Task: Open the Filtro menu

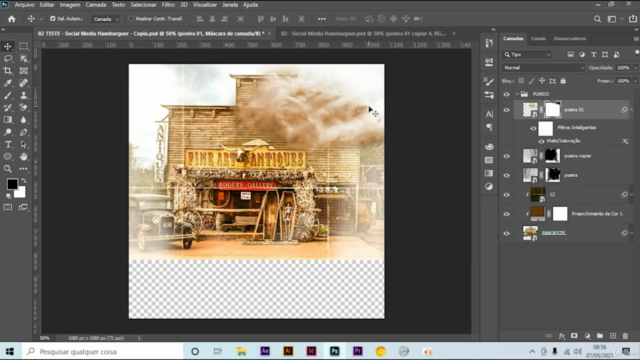Action: click(168, 5)
